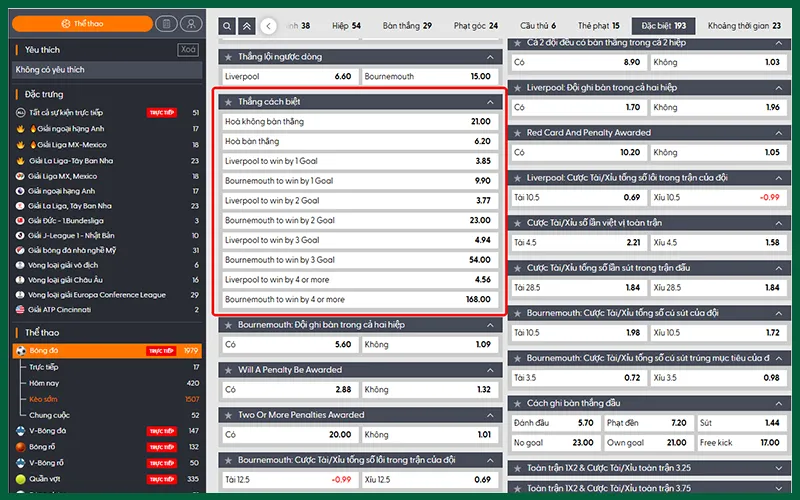This screenshot has width=800, height=500.
Task: Pick Free kick at 17.00
Action: pyautogui.click(x=741, y=443)
